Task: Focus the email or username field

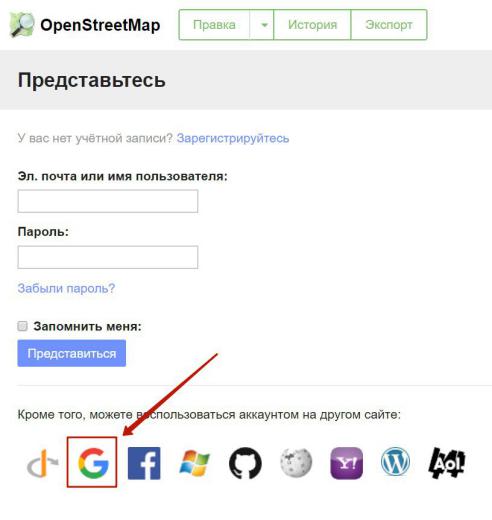Action: 108,201
